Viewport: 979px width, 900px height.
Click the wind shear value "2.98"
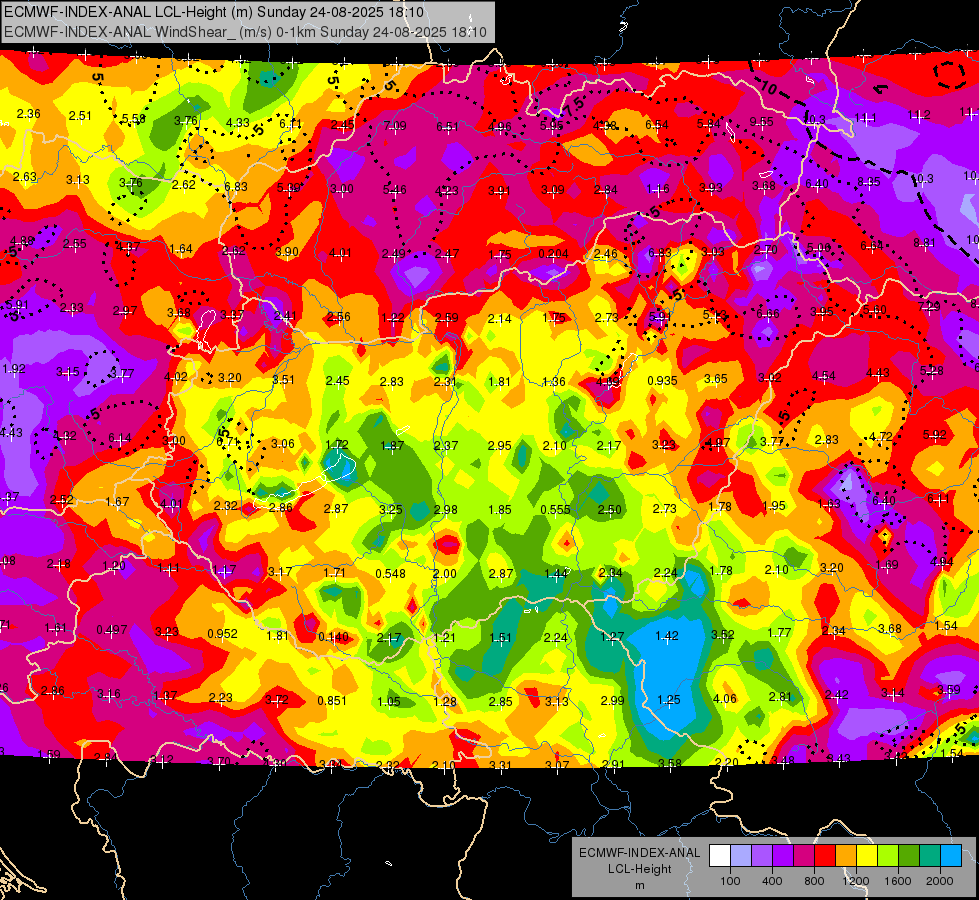(x=446, y=509)
